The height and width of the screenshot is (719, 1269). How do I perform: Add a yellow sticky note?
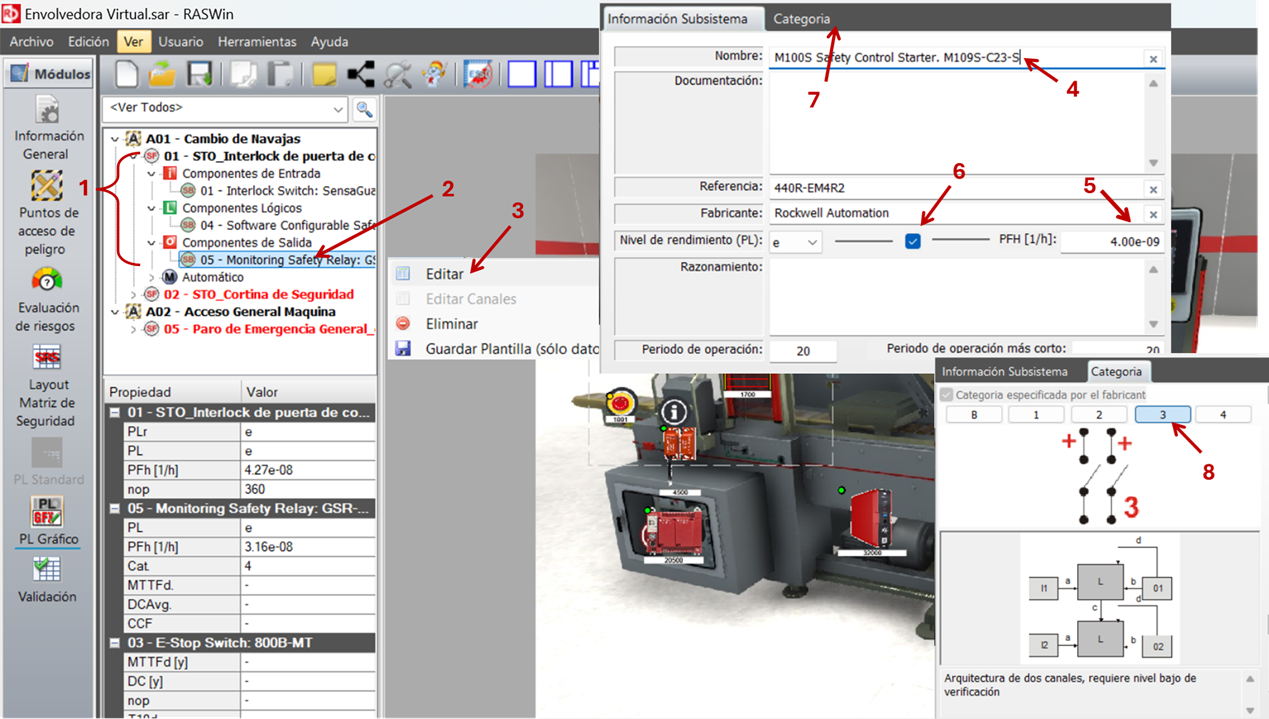324,74
